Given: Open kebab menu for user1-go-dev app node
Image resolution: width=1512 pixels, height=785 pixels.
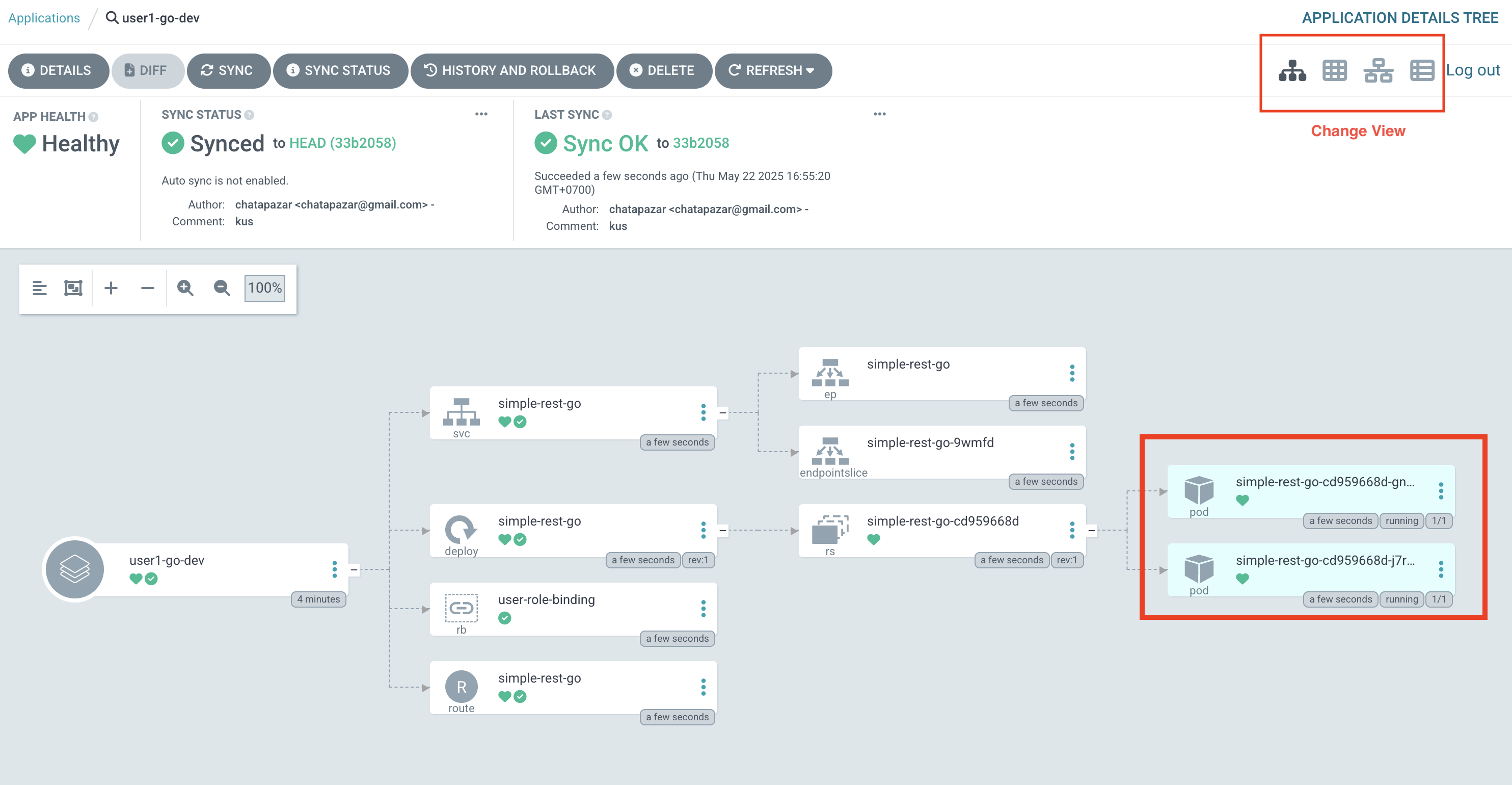Looking at the screenshot, I should coord(335,569).
